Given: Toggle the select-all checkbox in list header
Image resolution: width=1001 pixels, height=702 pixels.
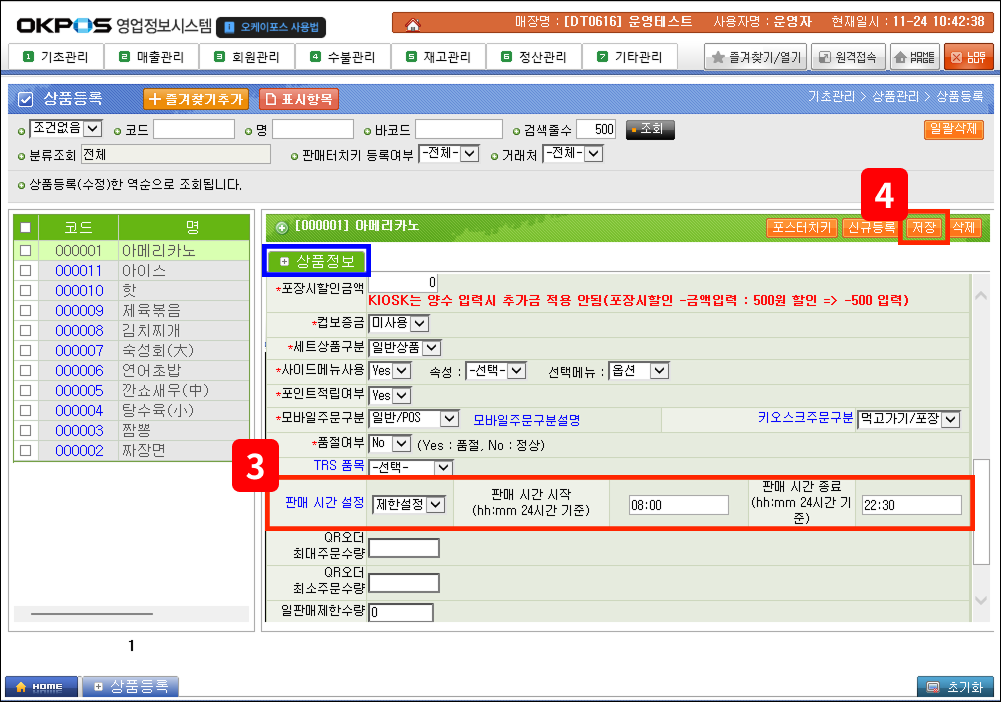Looking at the screenshot, I should coord(25,227).
